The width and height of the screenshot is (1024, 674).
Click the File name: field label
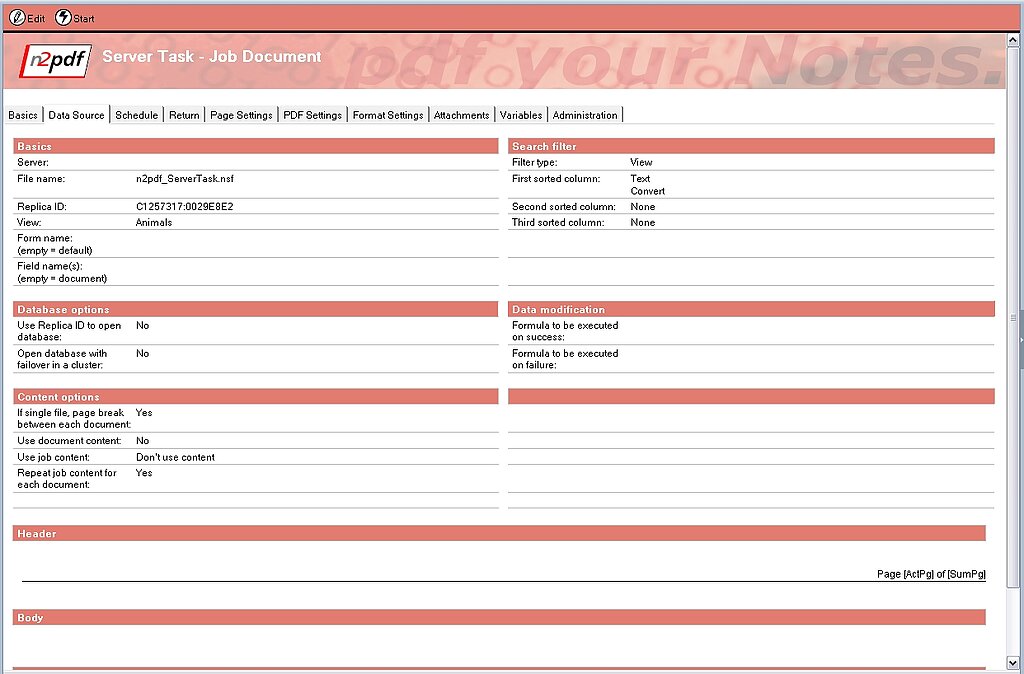click(x=41, y=178)
